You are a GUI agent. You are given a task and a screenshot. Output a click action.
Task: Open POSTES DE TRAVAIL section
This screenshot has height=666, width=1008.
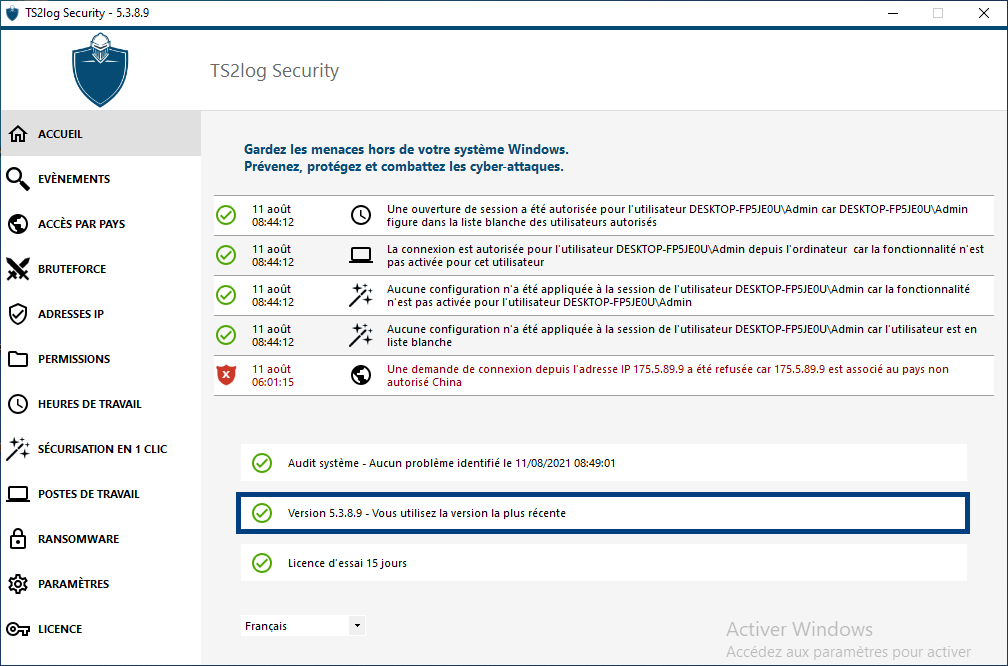[101, 494]
